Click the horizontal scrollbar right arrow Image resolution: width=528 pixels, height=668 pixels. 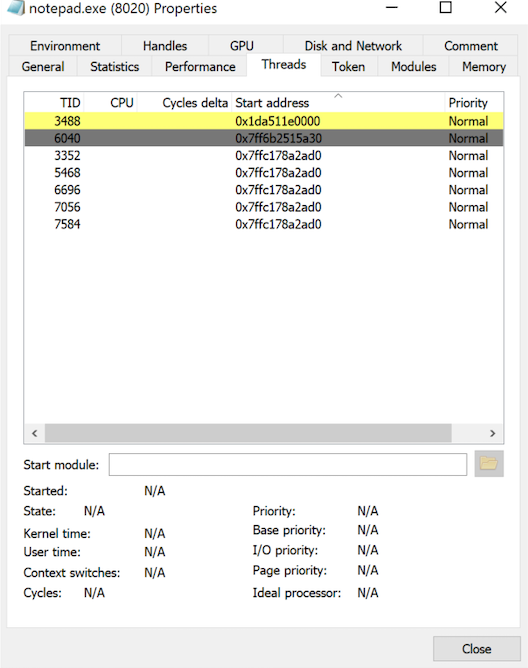click(493, 433)
